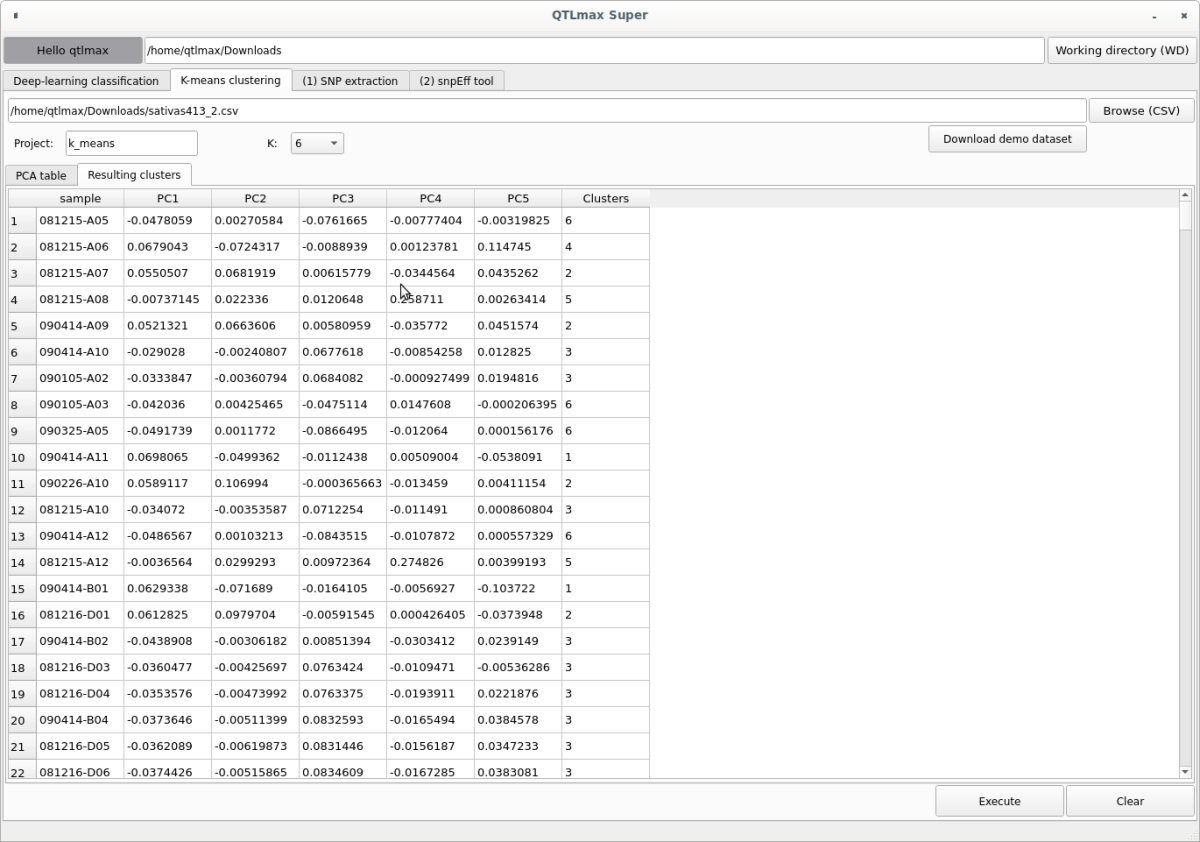Click the working directory path field
This screenshot has height=842, width=1200.
pos(594,50)
